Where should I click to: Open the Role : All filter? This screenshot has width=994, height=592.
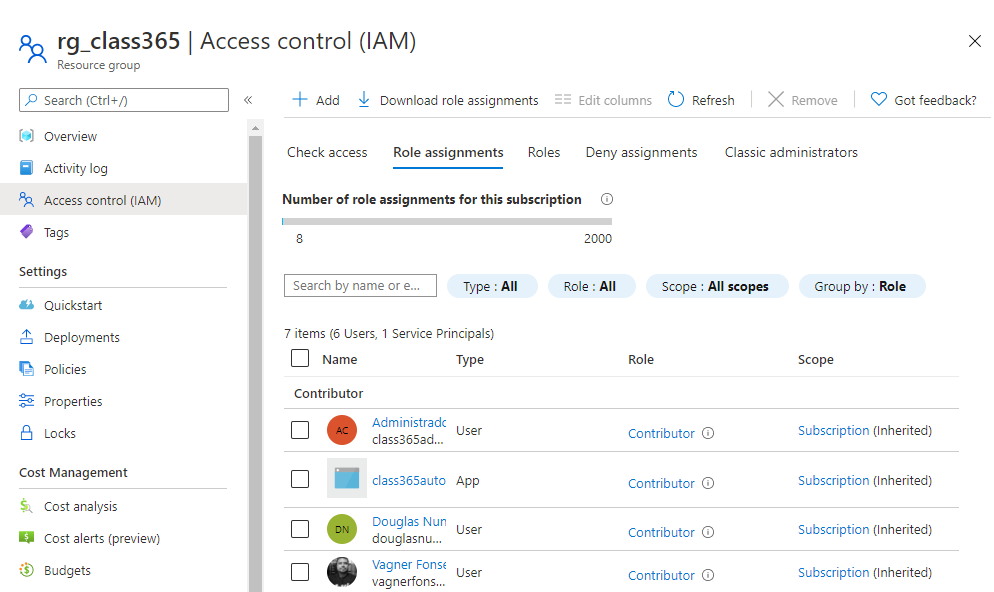click(x=591, y=286)
